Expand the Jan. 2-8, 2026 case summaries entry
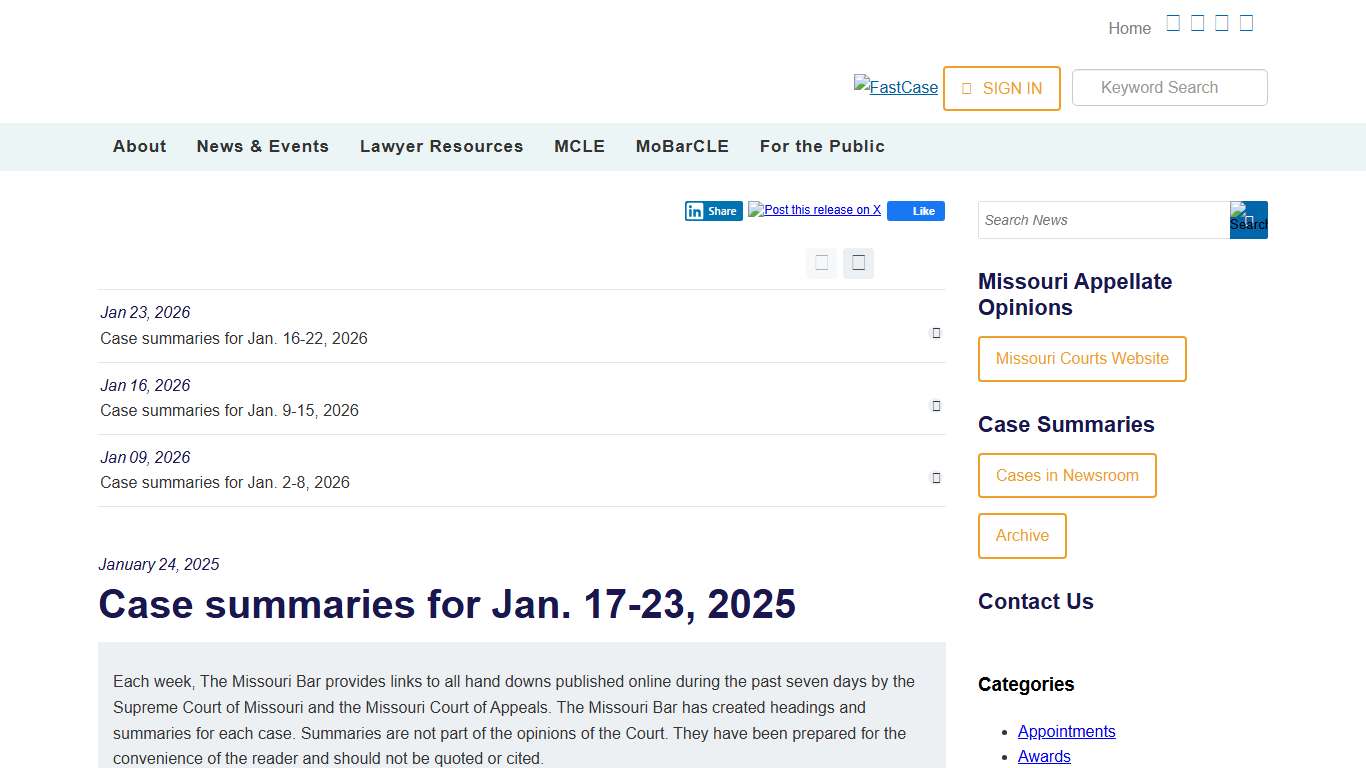 (936, 478)
